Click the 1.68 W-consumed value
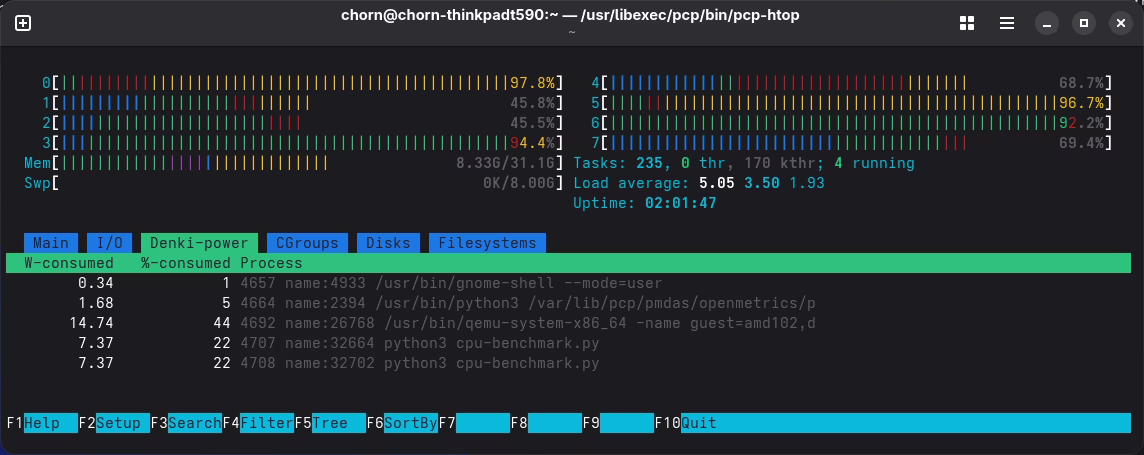The width and height of the screenshot is (1144, 455). [x=96, y=303]
